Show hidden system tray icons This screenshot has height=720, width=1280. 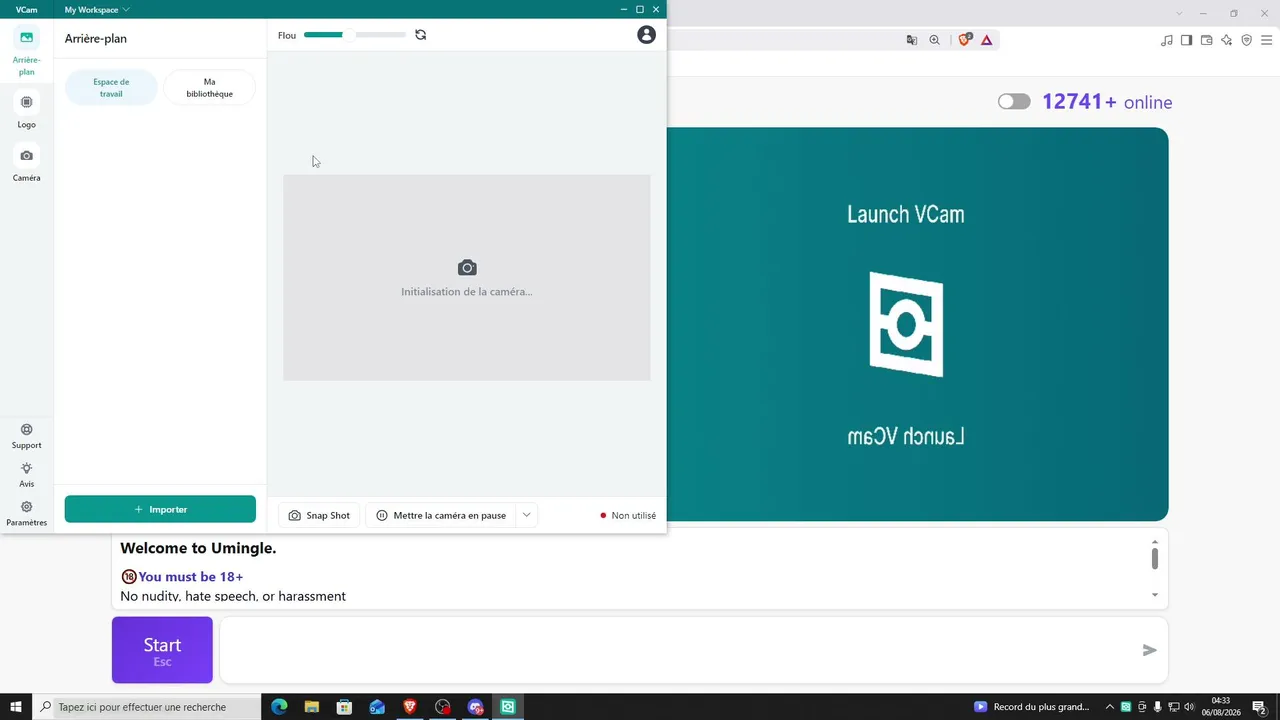[1109, 707]
